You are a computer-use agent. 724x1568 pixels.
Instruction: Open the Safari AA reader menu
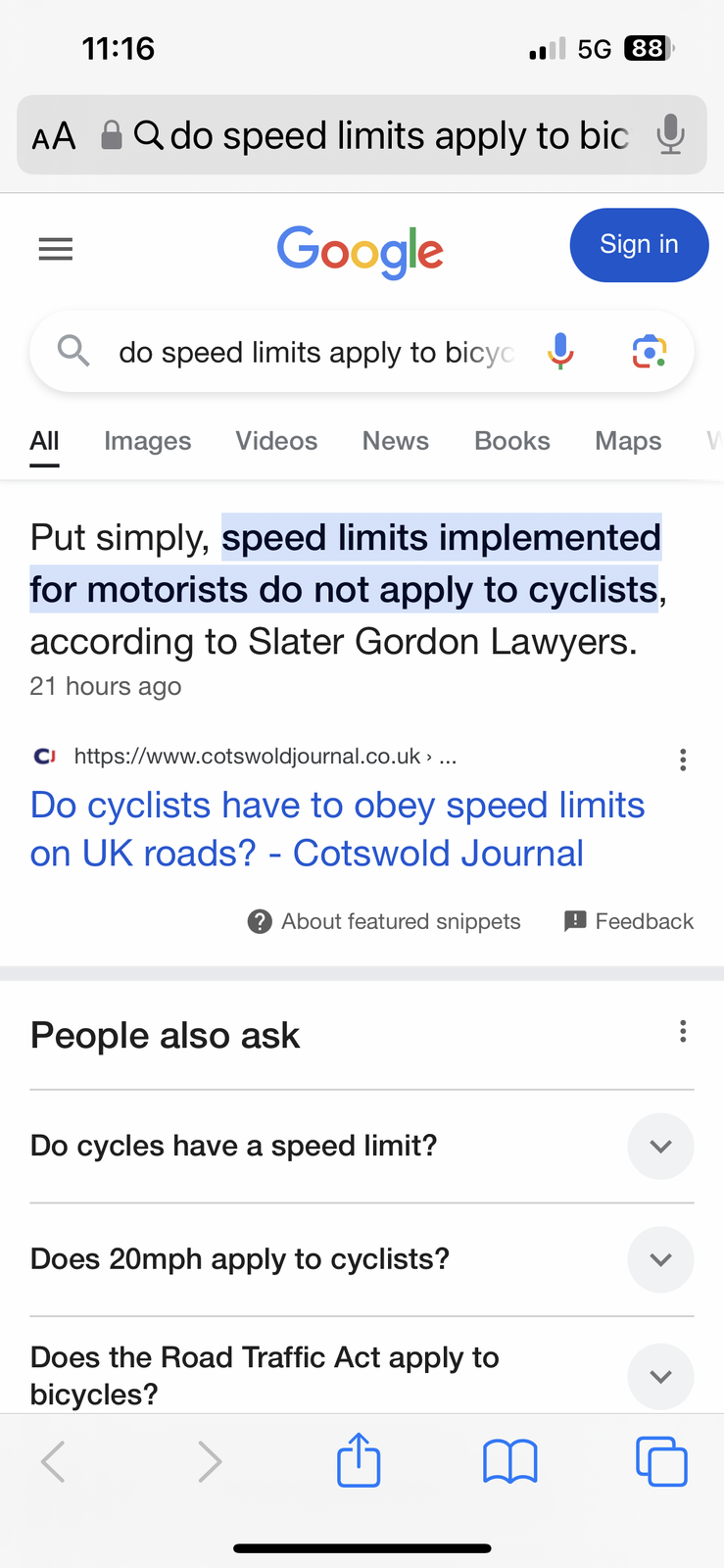click(x=54, y=136)
